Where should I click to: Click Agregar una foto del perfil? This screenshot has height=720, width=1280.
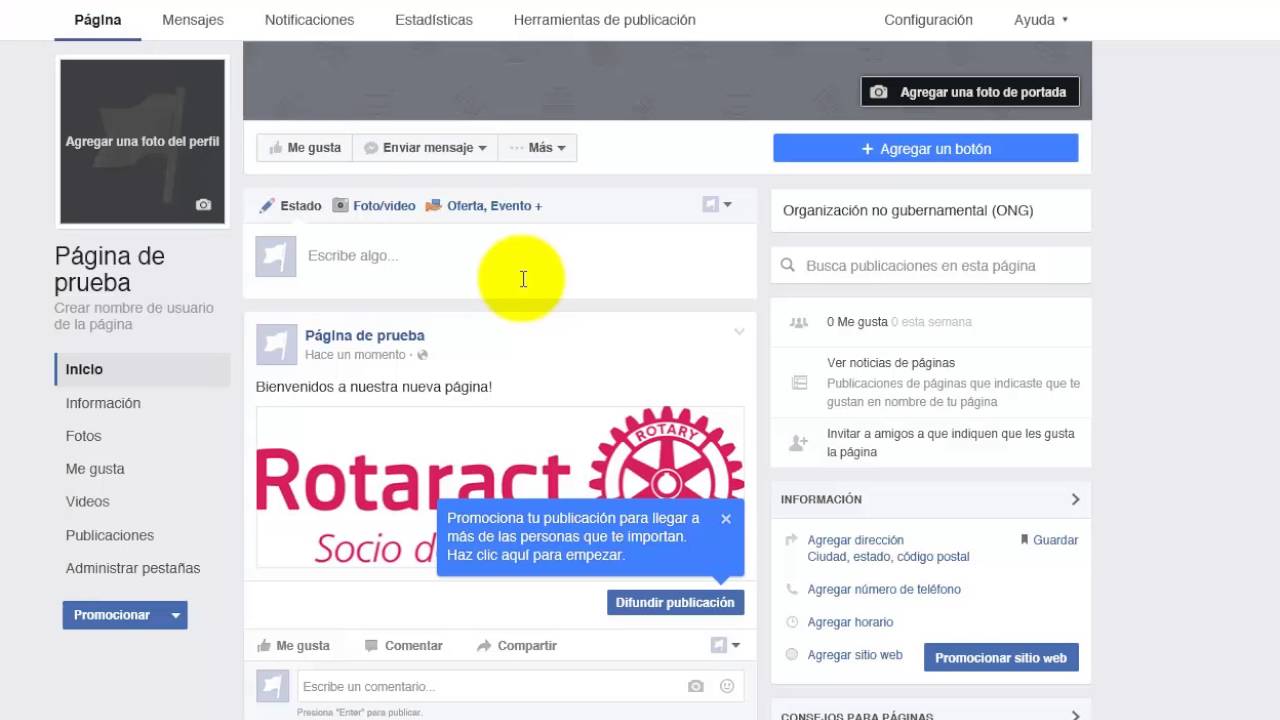coord(142,142)
